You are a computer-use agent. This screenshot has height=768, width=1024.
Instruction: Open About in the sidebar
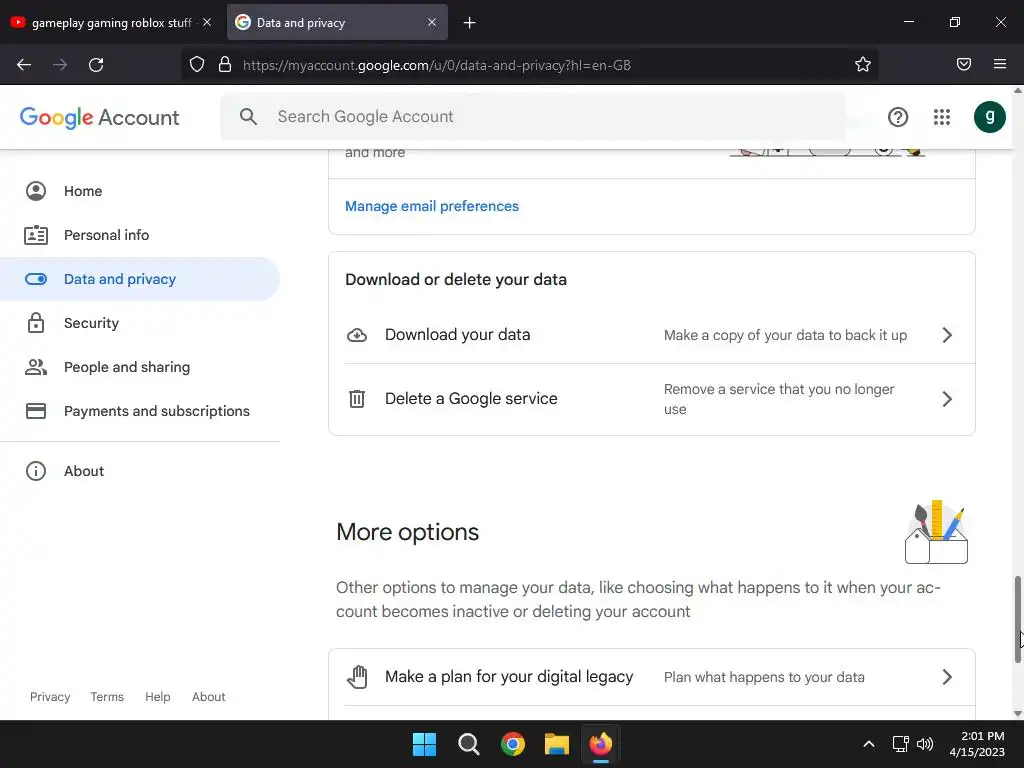pos(140,471)
